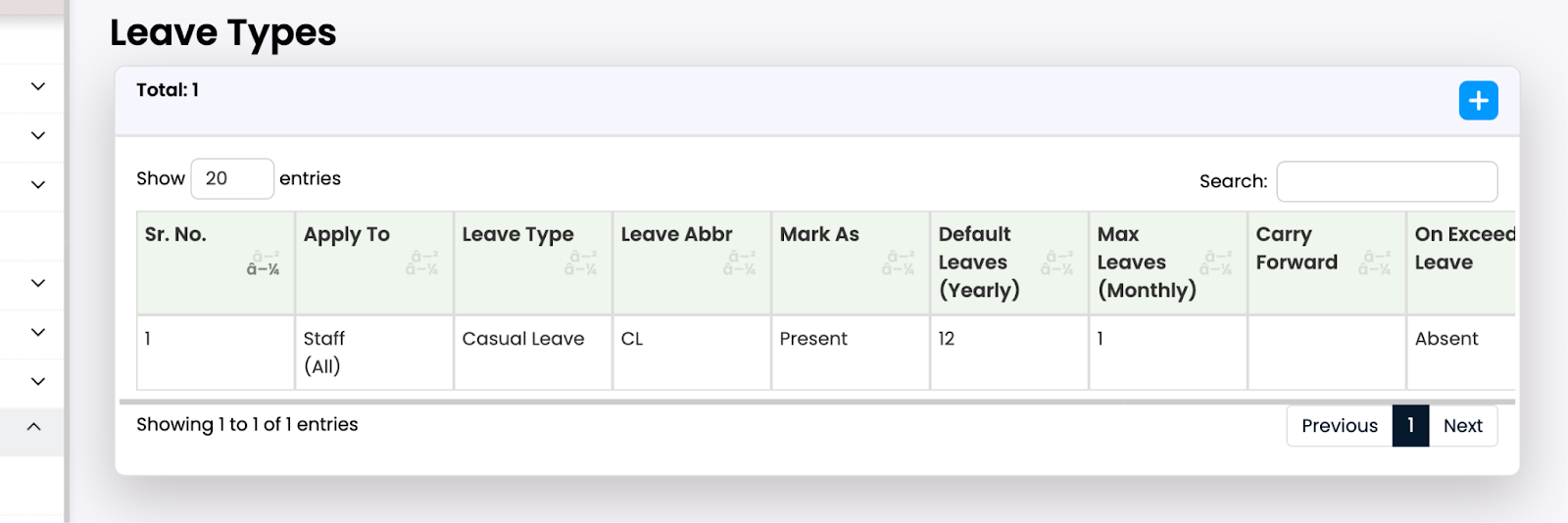The height and width of the screenshot is (523, 1568).
Task: Click the Show entries count field
Action: [231, 179]
